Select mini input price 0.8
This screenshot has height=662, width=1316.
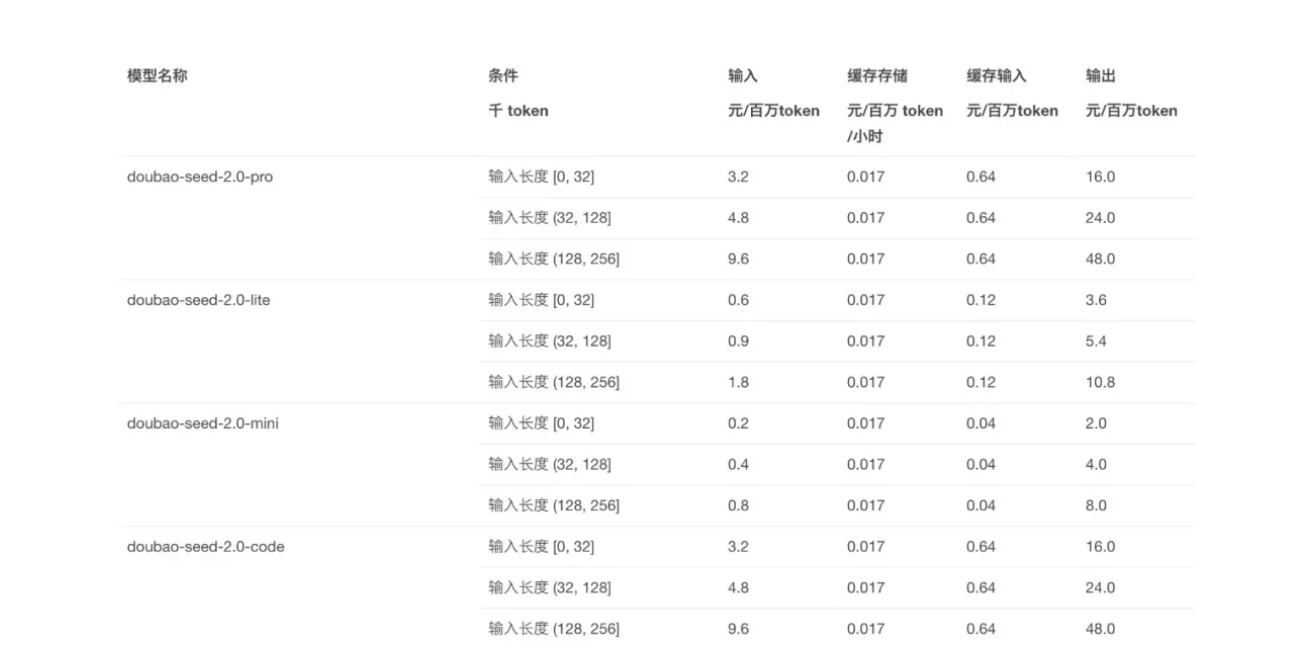click(738, 505)
